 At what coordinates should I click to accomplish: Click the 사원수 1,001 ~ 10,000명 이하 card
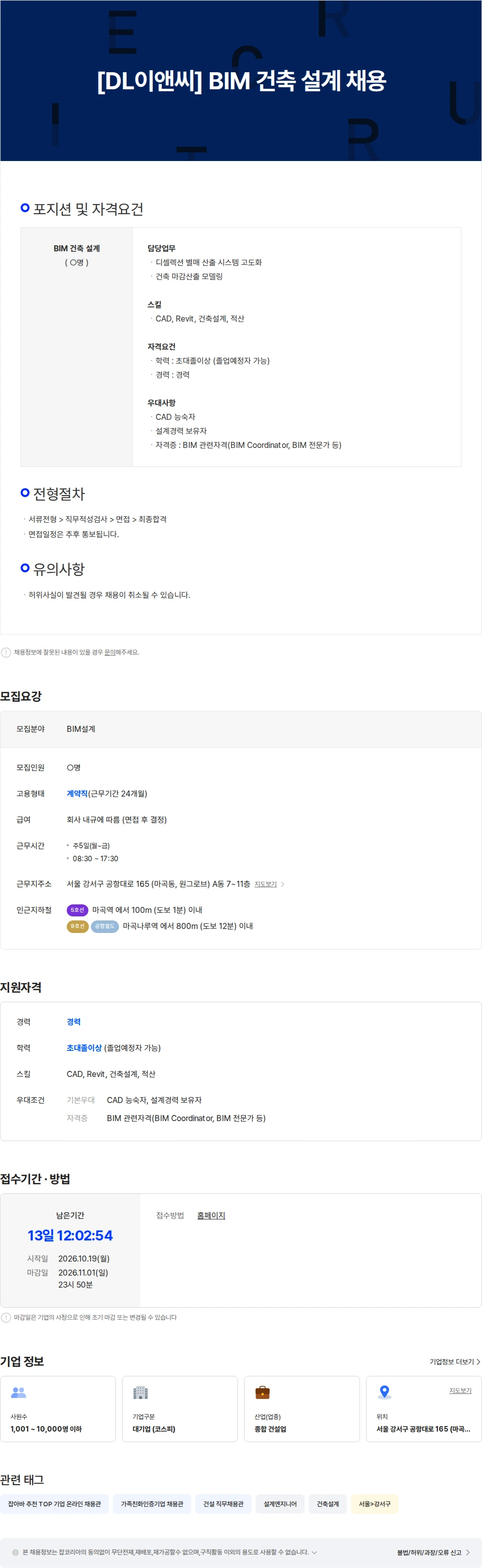click(x=58, y=1408)
